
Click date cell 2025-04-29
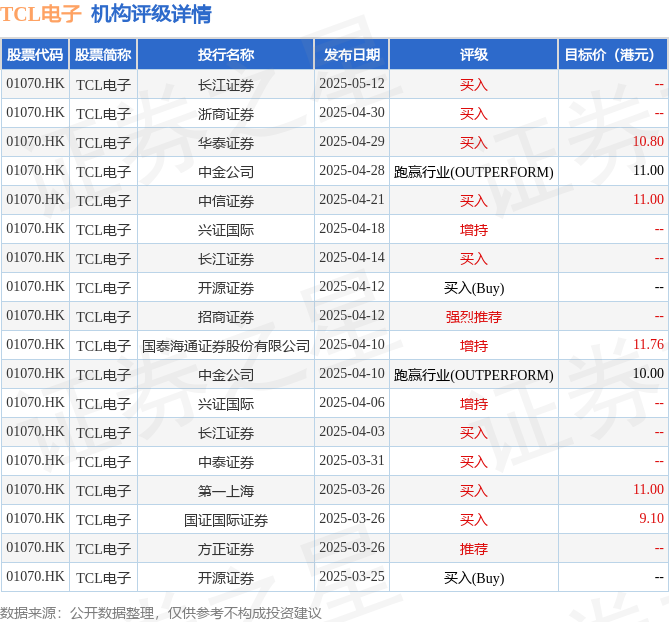(352, 142)
